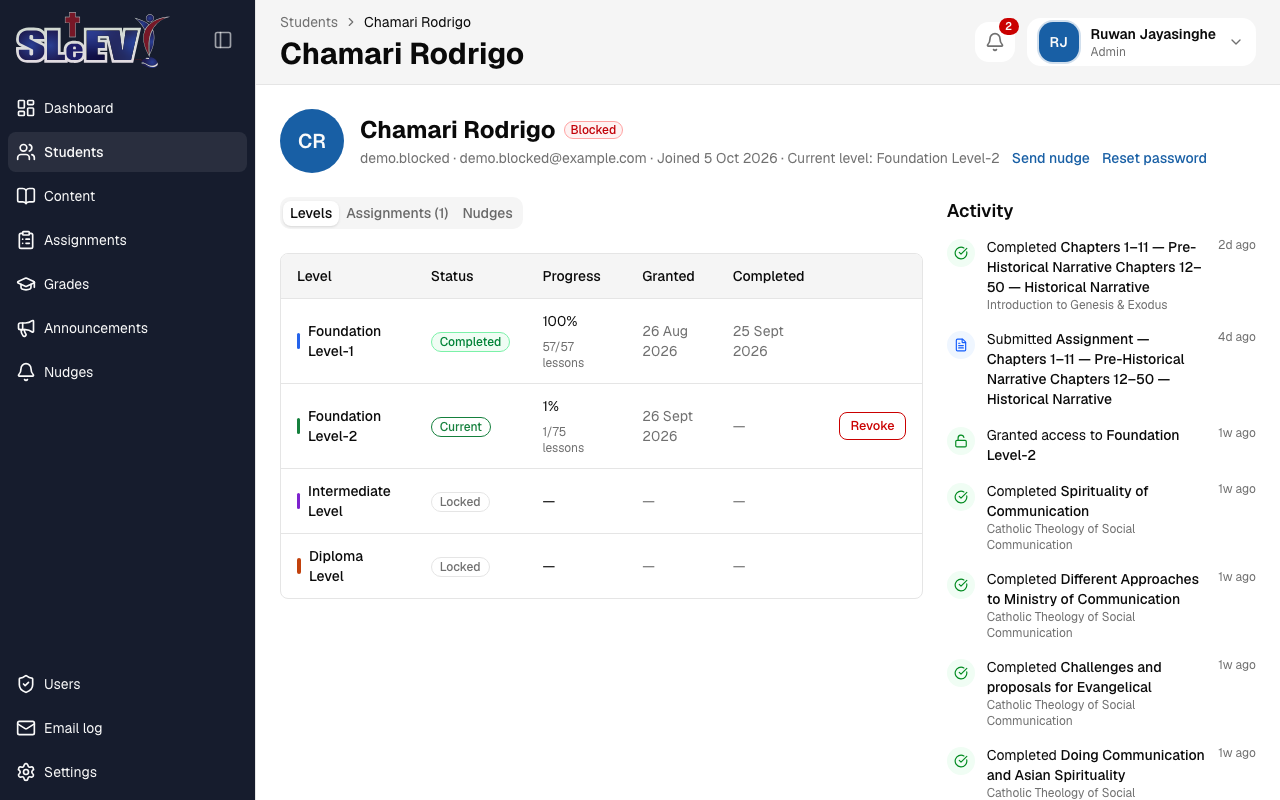Click the Locked badge in Intermediate Level row

click(460, 502)
